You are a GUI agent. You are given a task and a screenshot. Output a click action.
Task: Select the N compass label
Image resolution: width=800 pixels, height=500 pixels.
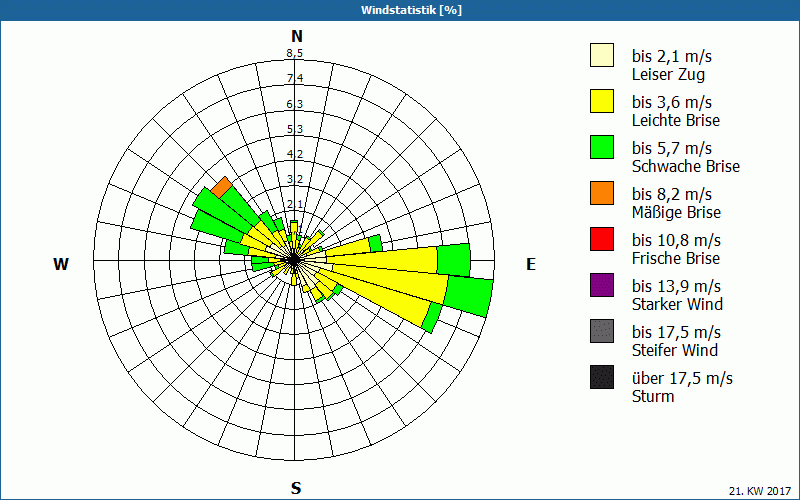tap(297, 36)
